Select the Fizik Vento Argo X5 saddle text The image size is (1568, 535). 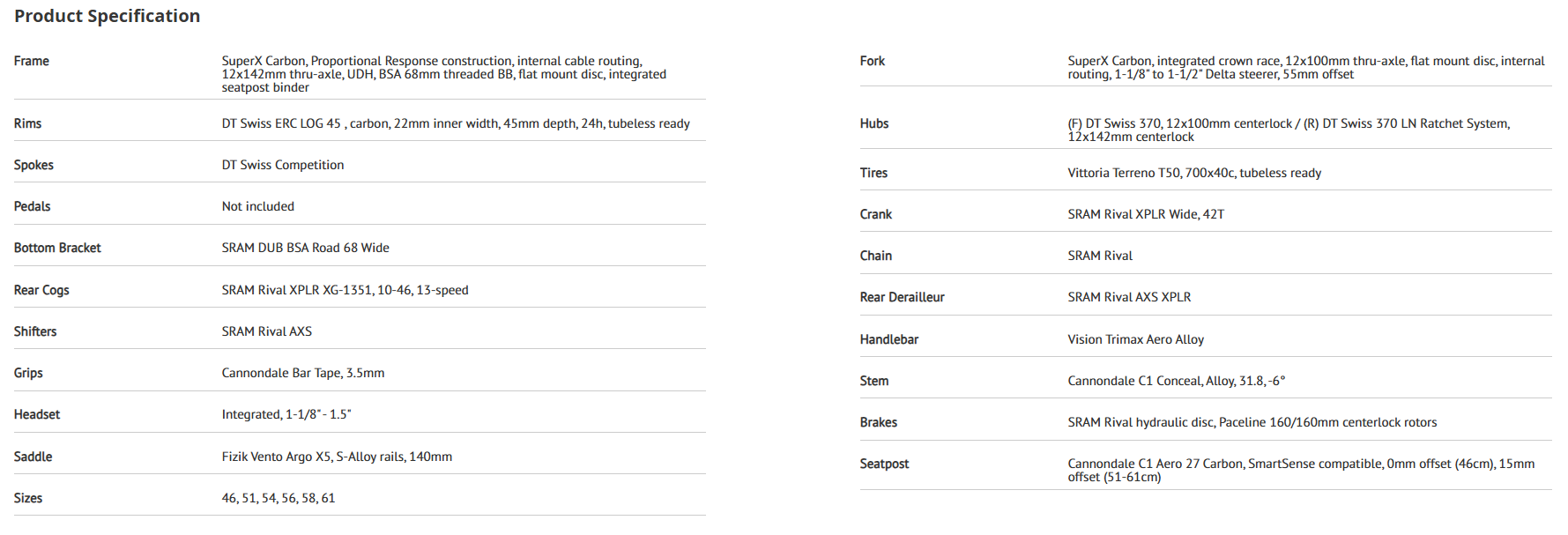click(337, 457)
